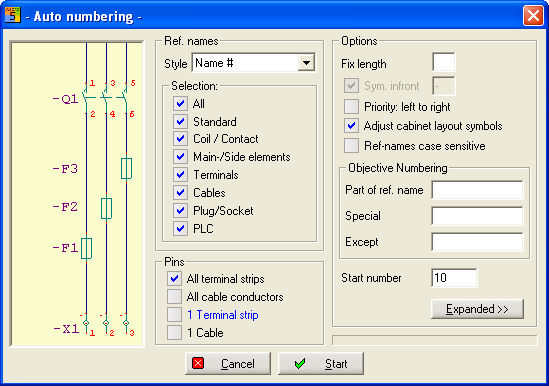This screenshot has width=549, height=386.
Task: Click the -F2 fuse label in preview
Action: pos(65,207)
